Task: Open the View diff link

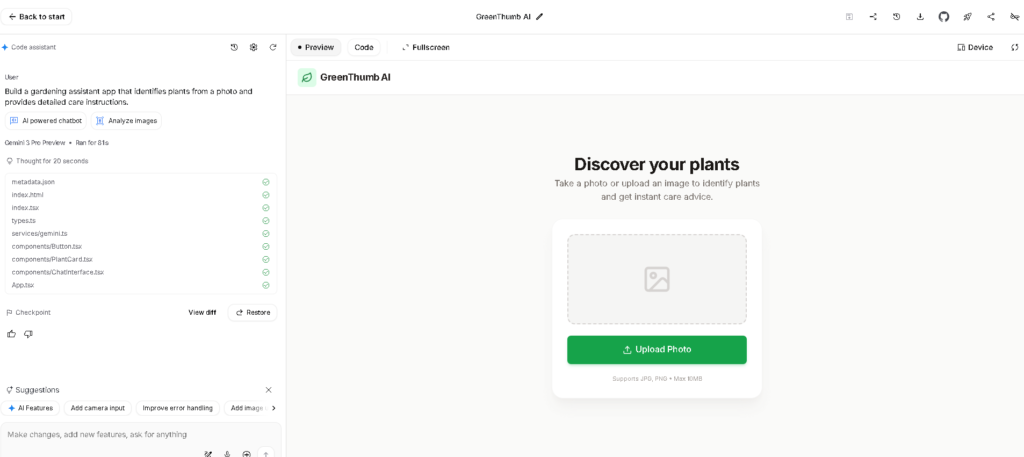Action: point(202,312)
